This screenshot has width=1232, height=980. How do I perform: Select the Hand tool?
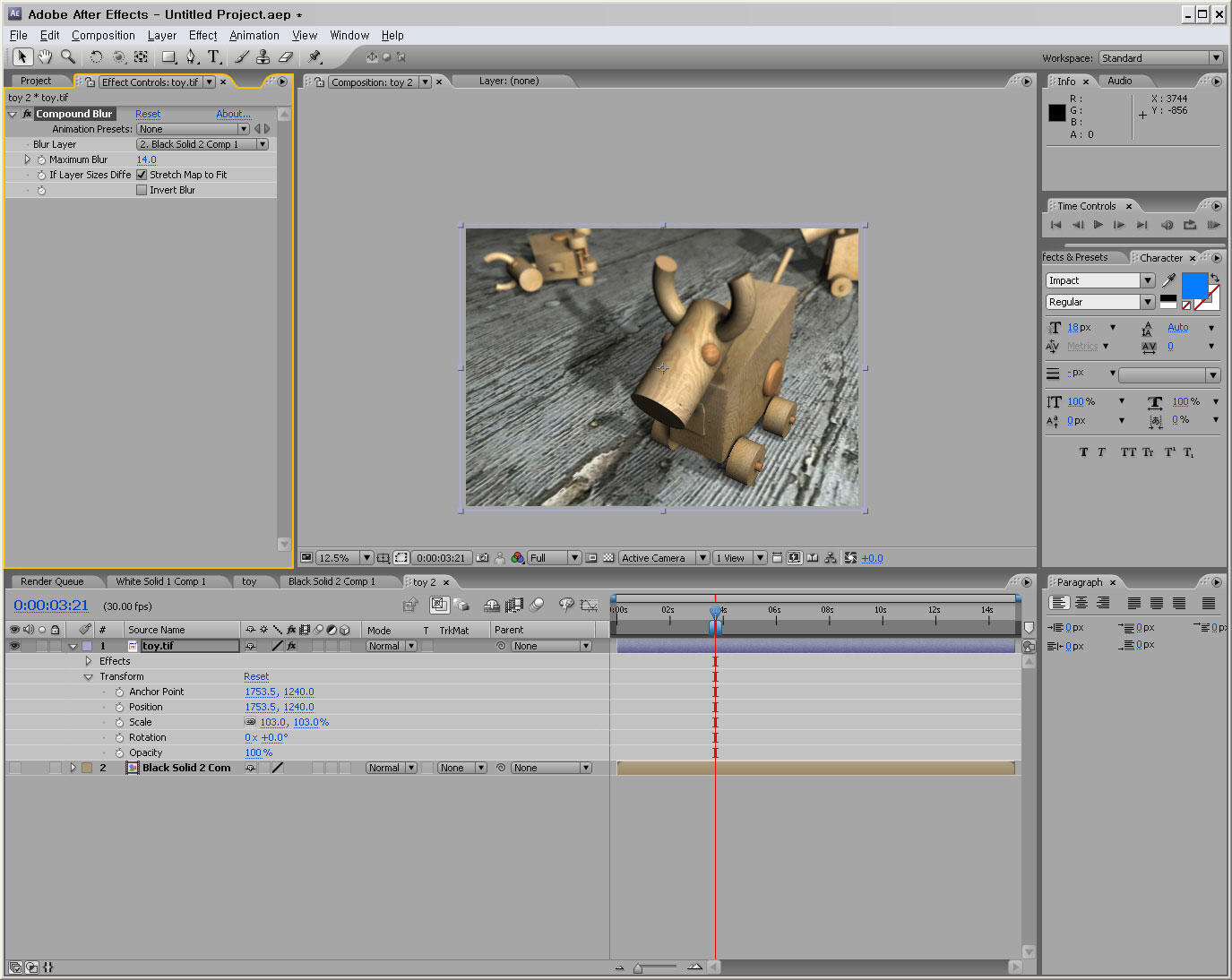(x=45, y=56)
